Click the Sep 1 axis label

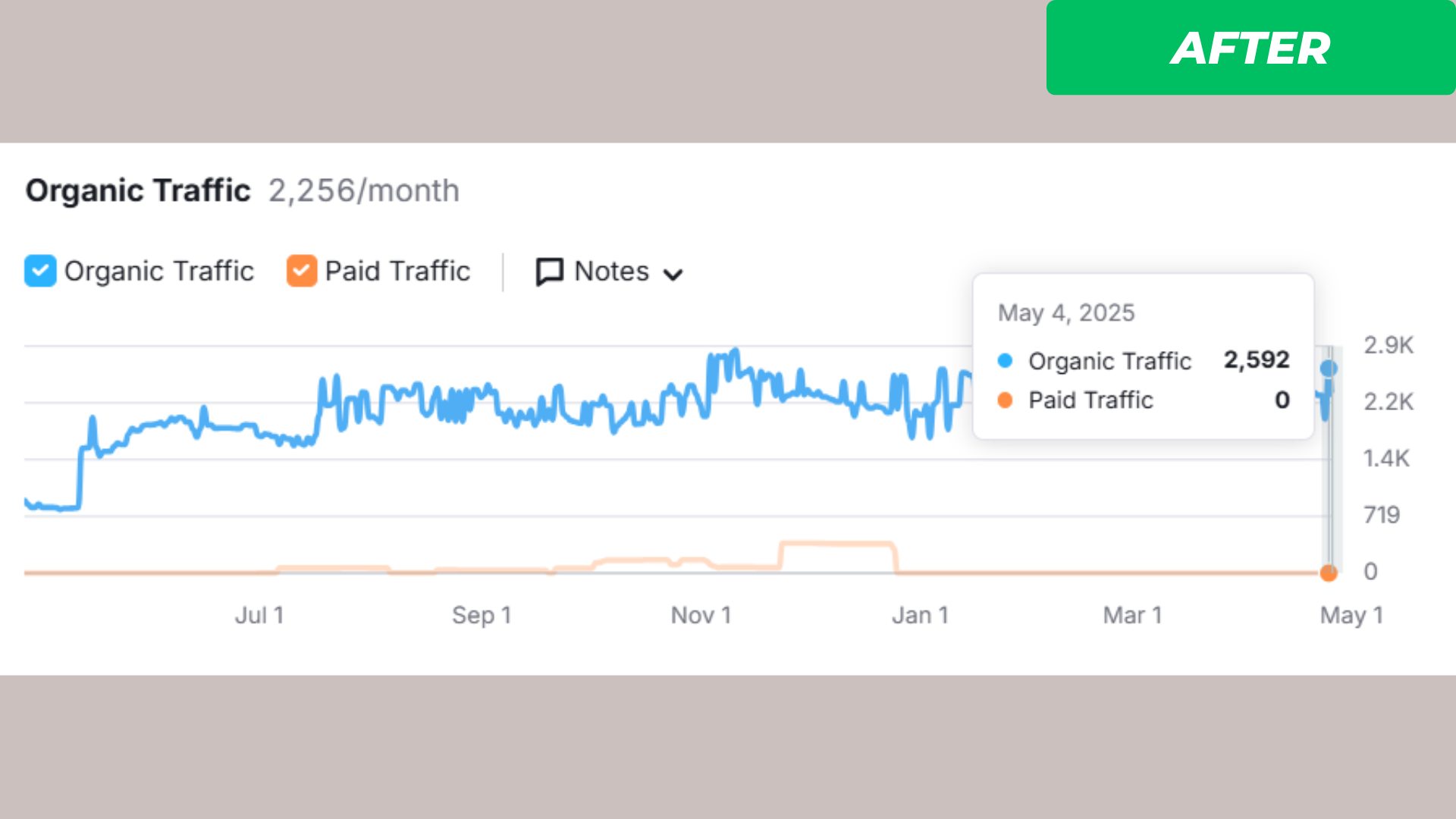tap(482, 615)
